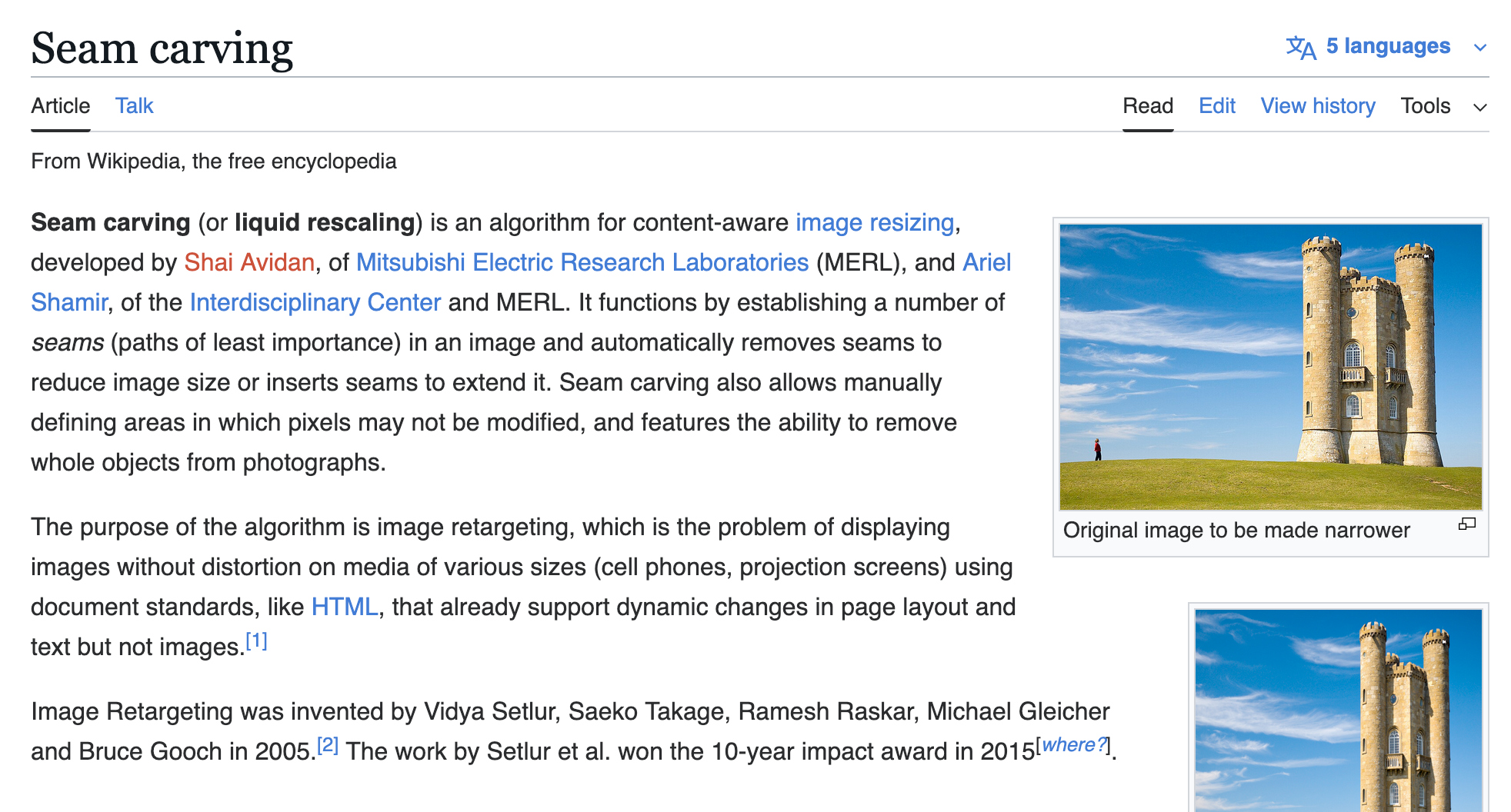Jump to citation reference [2]
The image size is (1511, 812).
(x=328, y=745)
